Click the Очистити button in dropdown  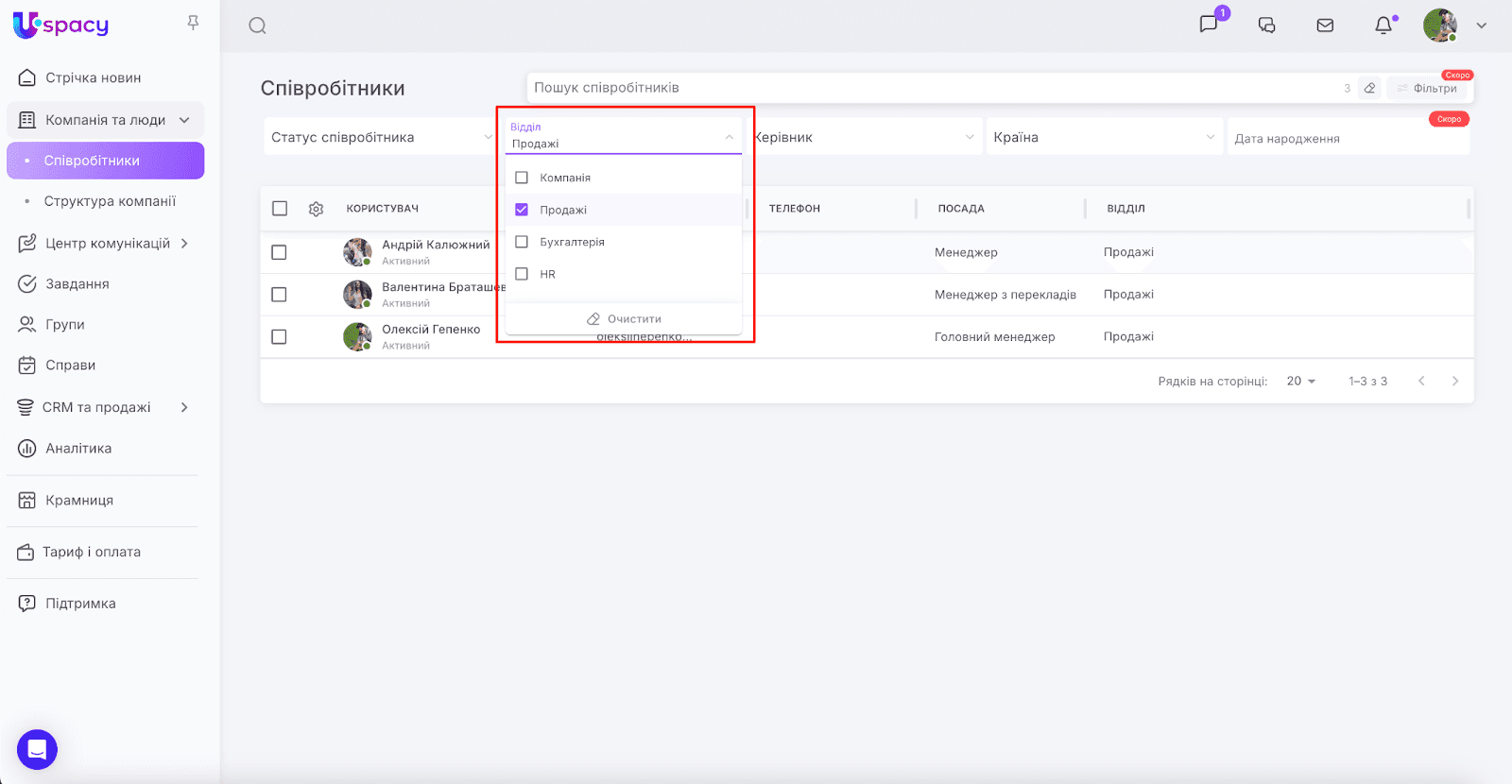click(x=624, y=319)
